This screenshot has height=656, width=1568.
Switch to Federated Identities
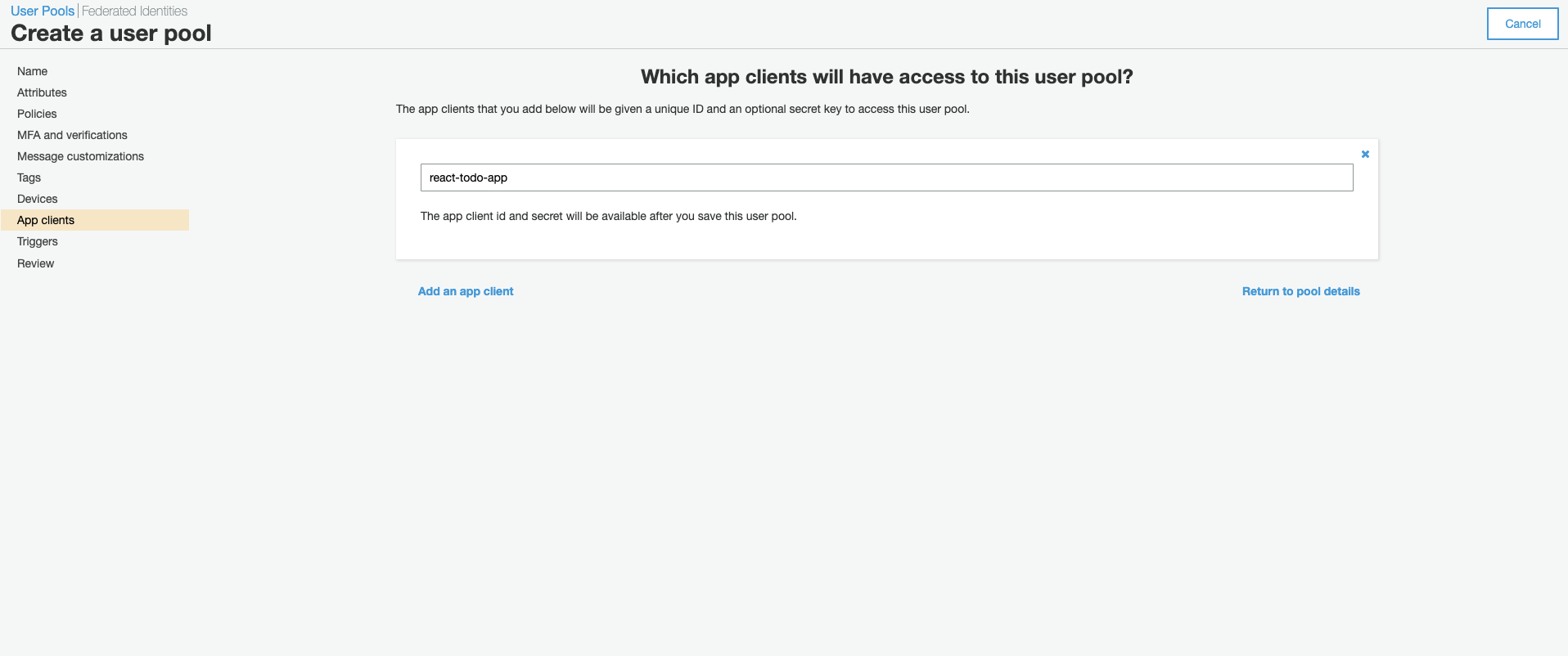point(134,11)
